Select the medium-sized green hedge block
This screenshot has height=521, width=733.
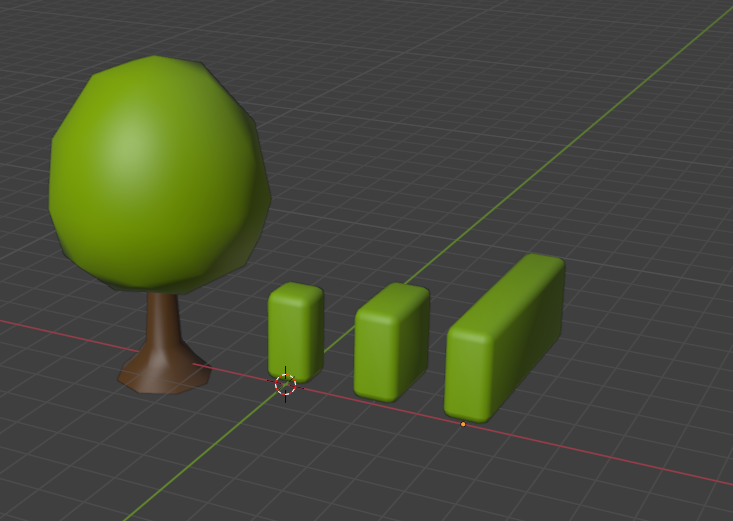[x=392, y=341]
